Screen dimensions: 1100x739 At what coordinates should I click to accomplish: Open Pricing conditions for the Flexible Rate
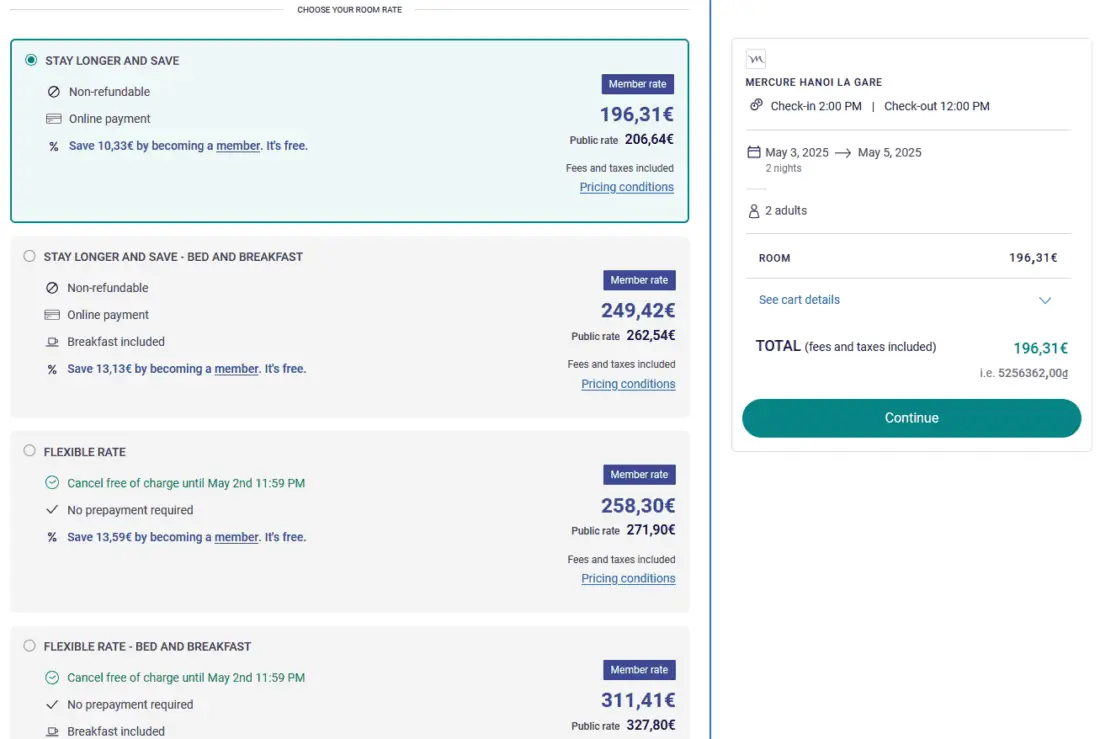pos(628,578)
